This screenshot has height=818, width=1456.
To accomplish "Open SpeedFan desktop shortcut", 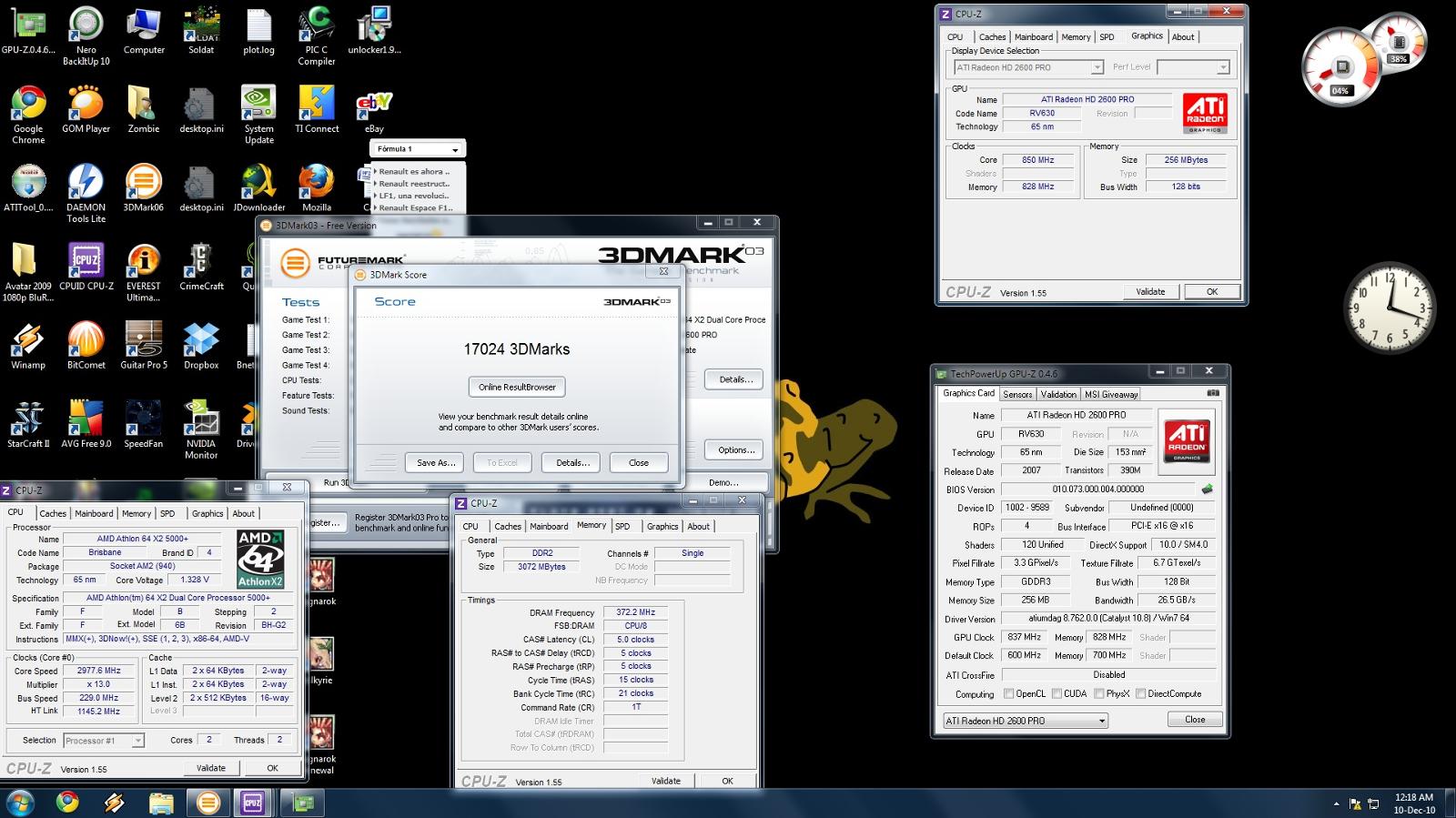I will pyautogui.click(x=144, y=424).
